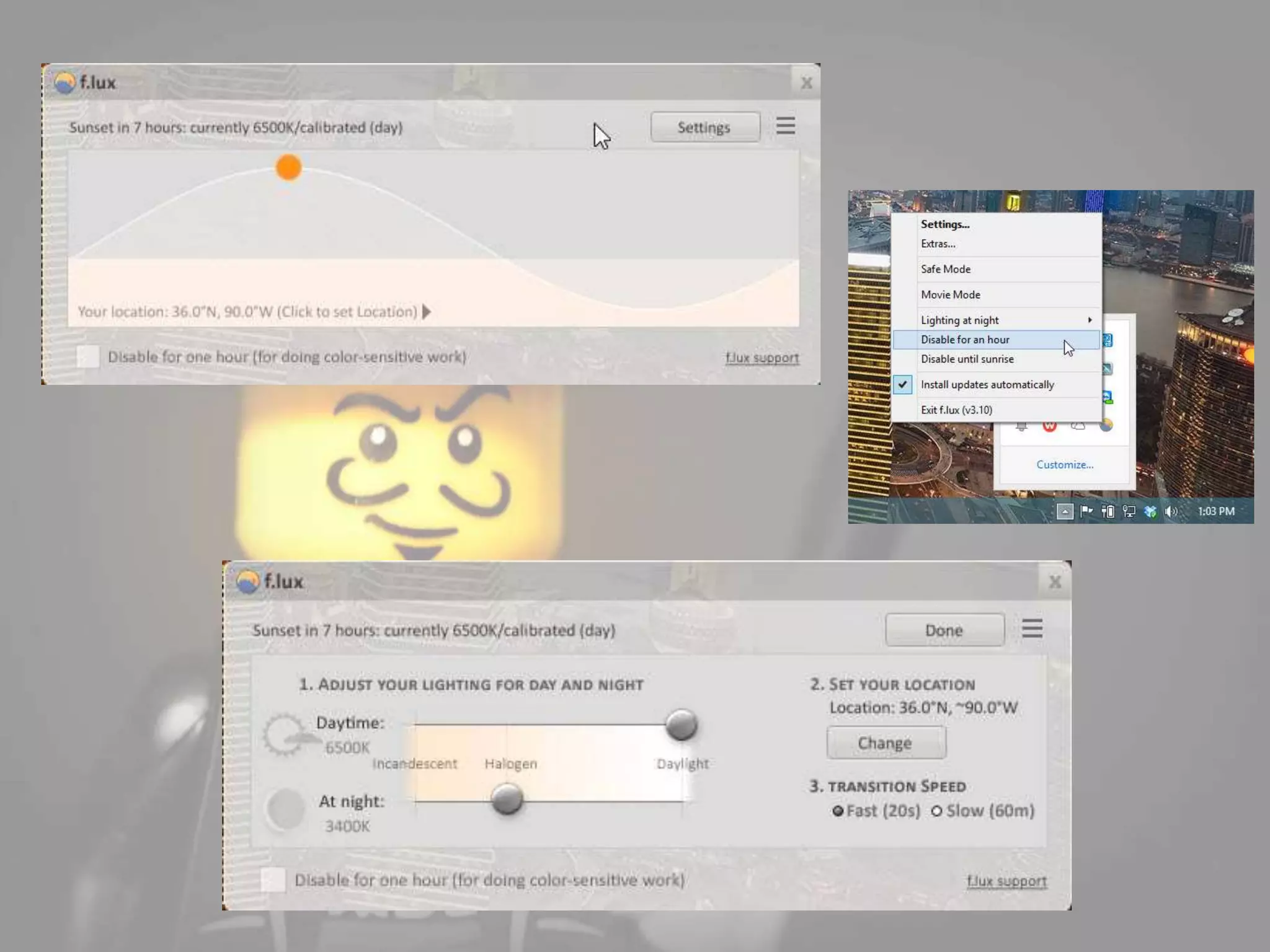Check Disable for one hour in settings window

coord(273,879)
